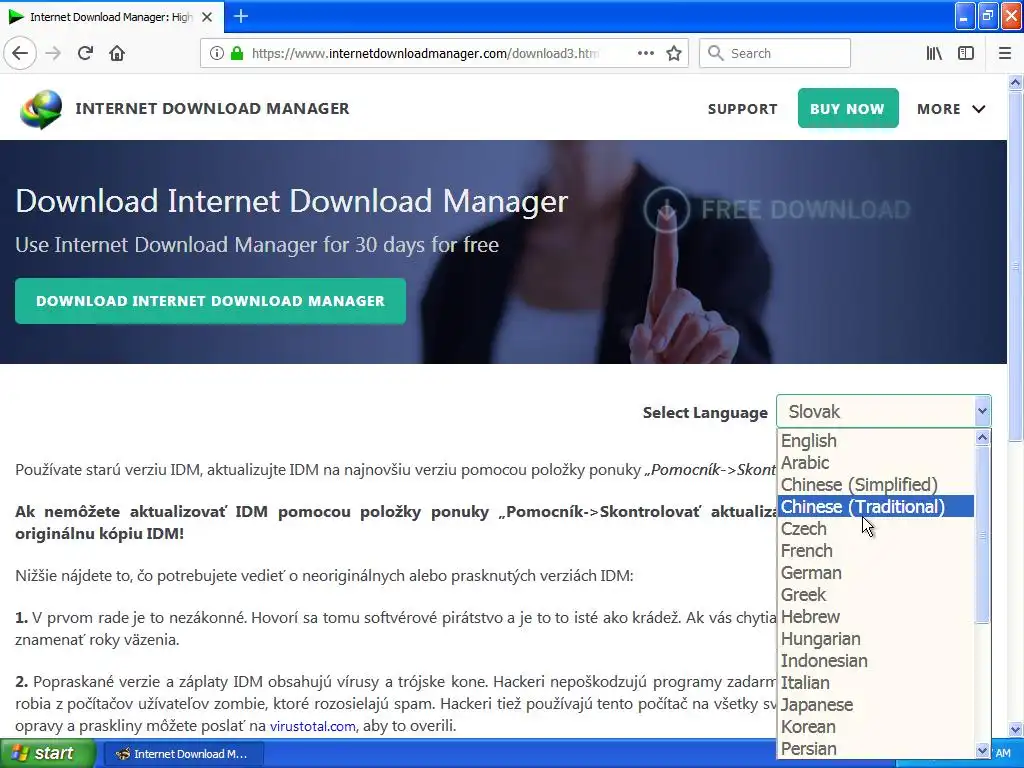The image size is (1024, 768).
Task: Click the Select Language combo box showing Slovak
Action: (884, 411)
